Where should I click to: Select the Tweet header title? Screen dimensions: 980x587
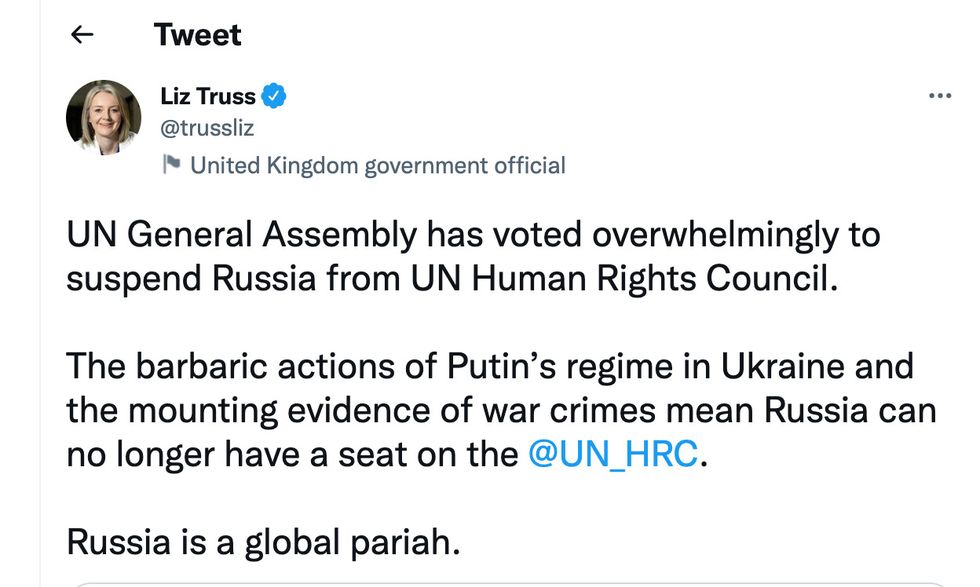coord(196,34)
